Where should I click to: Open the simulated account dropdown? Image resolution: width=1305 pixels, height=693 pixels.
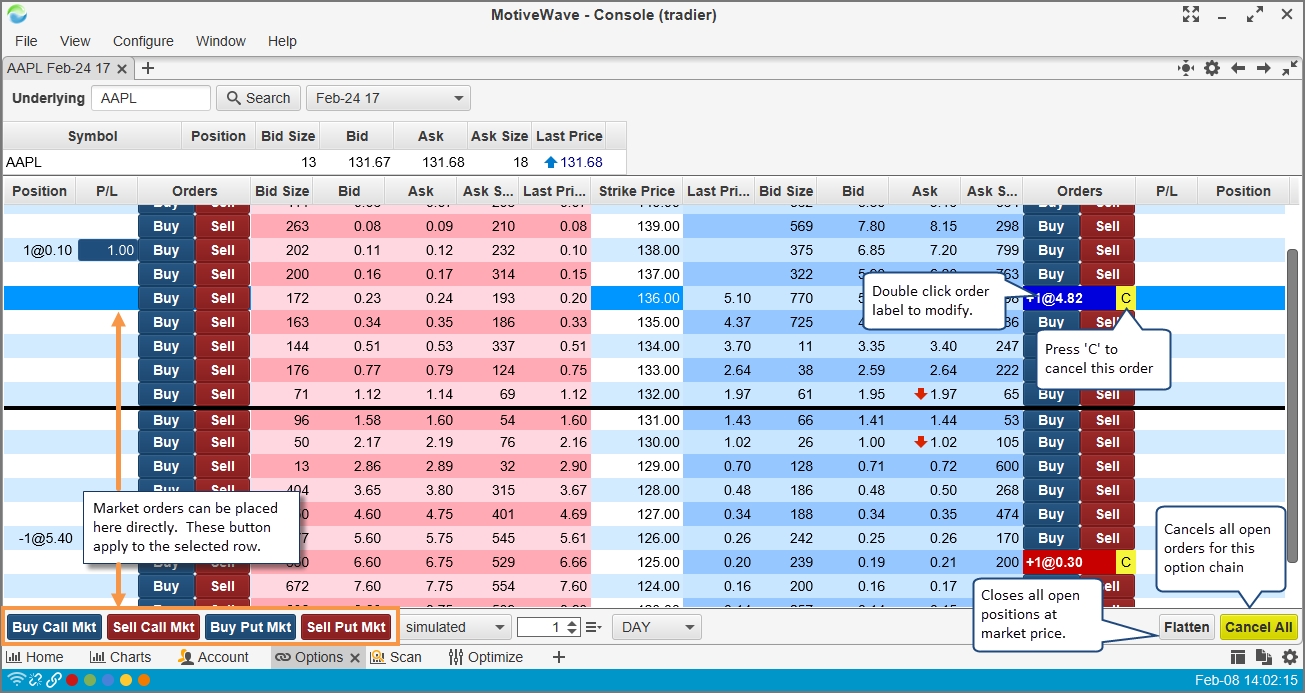point(455,627)
